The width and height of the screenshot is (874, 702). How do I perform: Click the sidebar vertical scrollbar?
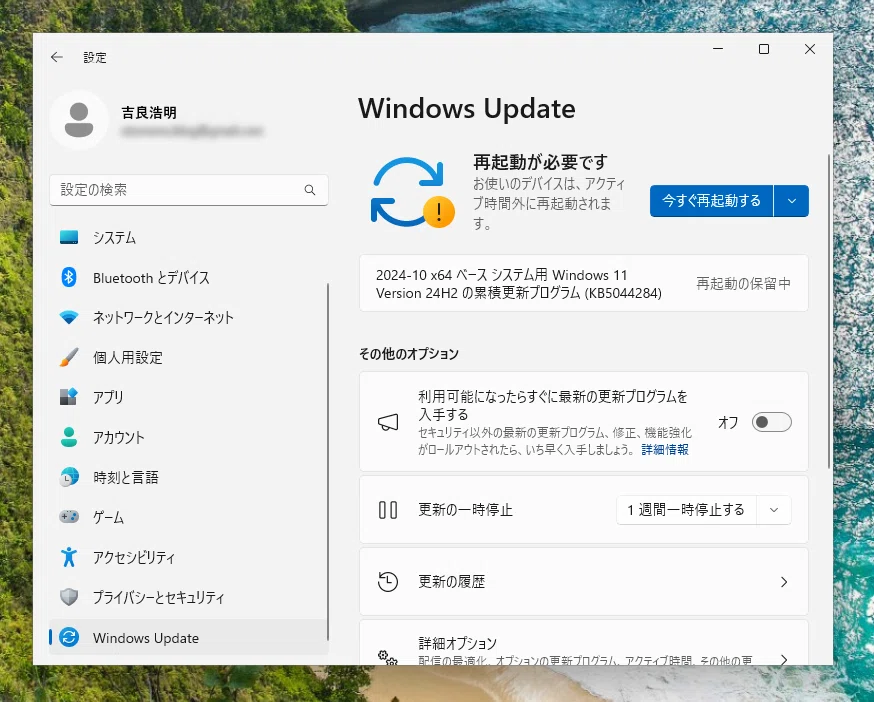tap(328, 462)
